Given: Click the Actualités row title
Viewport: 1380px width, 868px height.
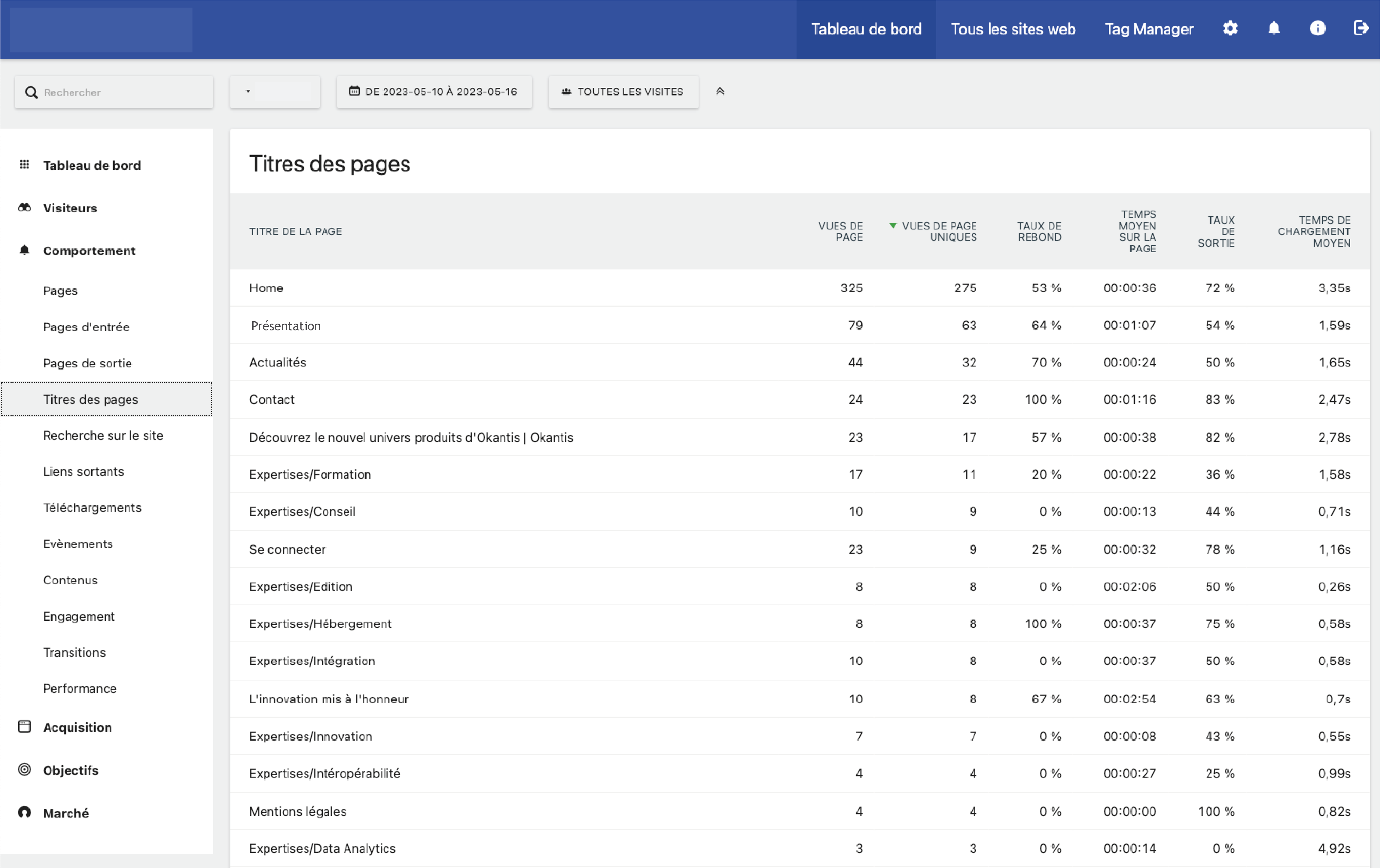Looking at the screenshot, I should (x=277, y=362).
